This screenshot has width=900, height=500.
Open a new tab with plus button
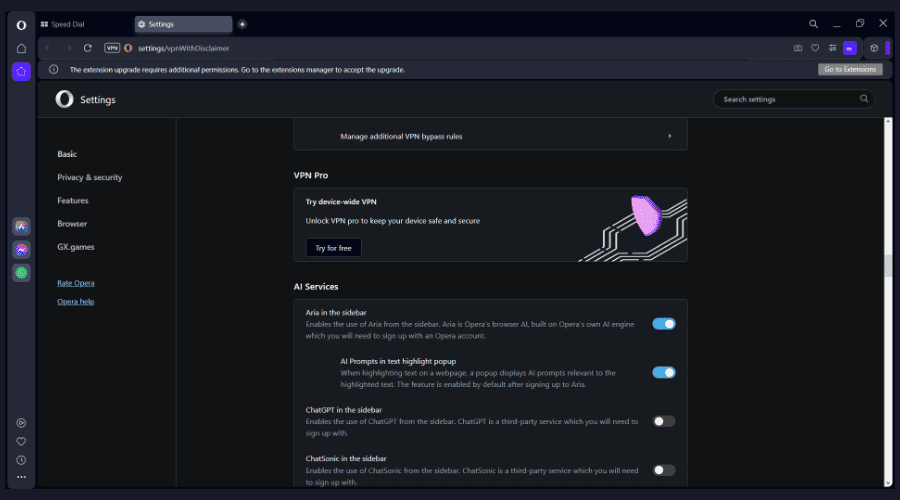coord(242,24)
